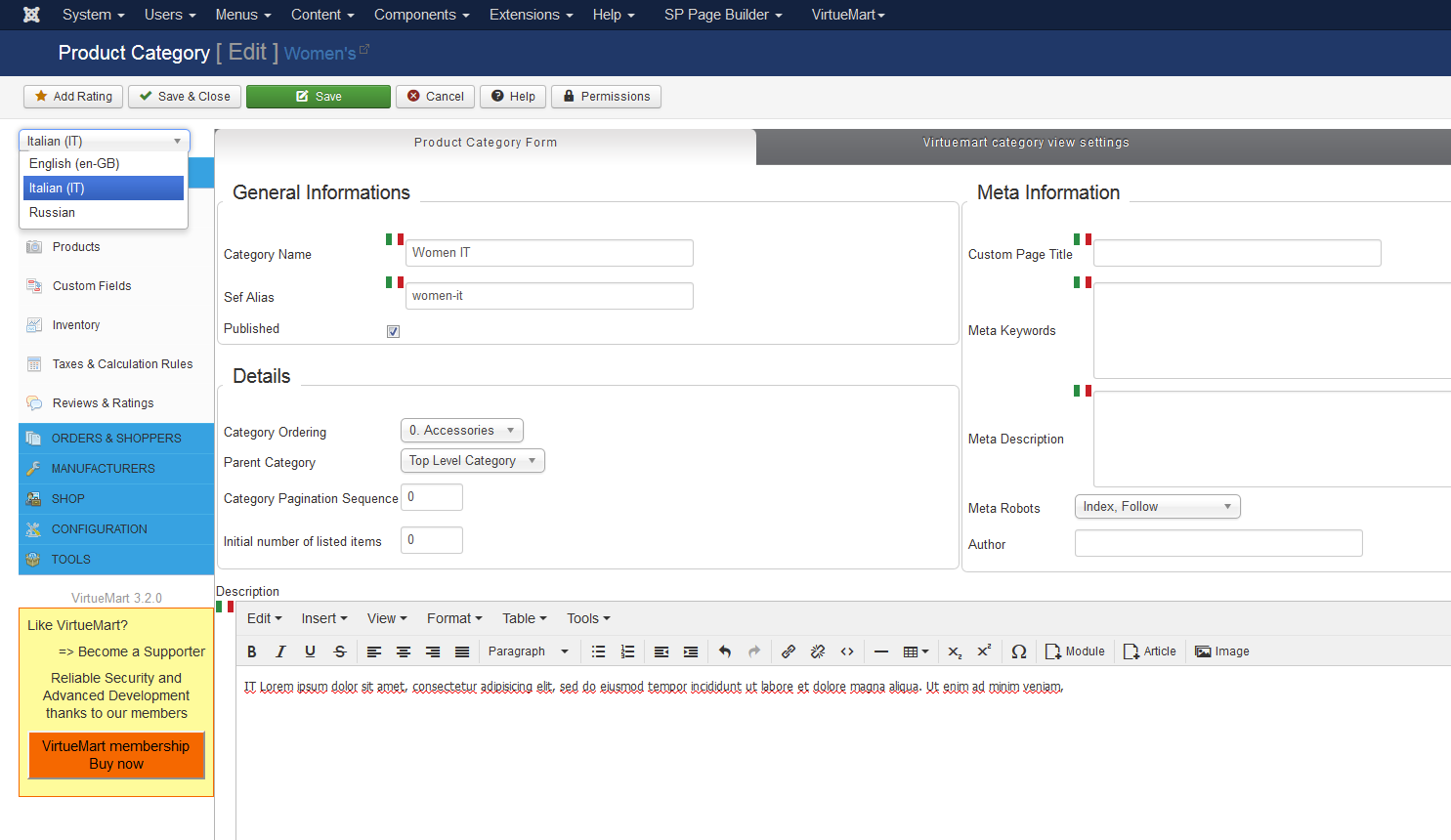The height and width of the screenshot is (840, 1451).
Task: Click the horizontal line icon
Action: 881,651
